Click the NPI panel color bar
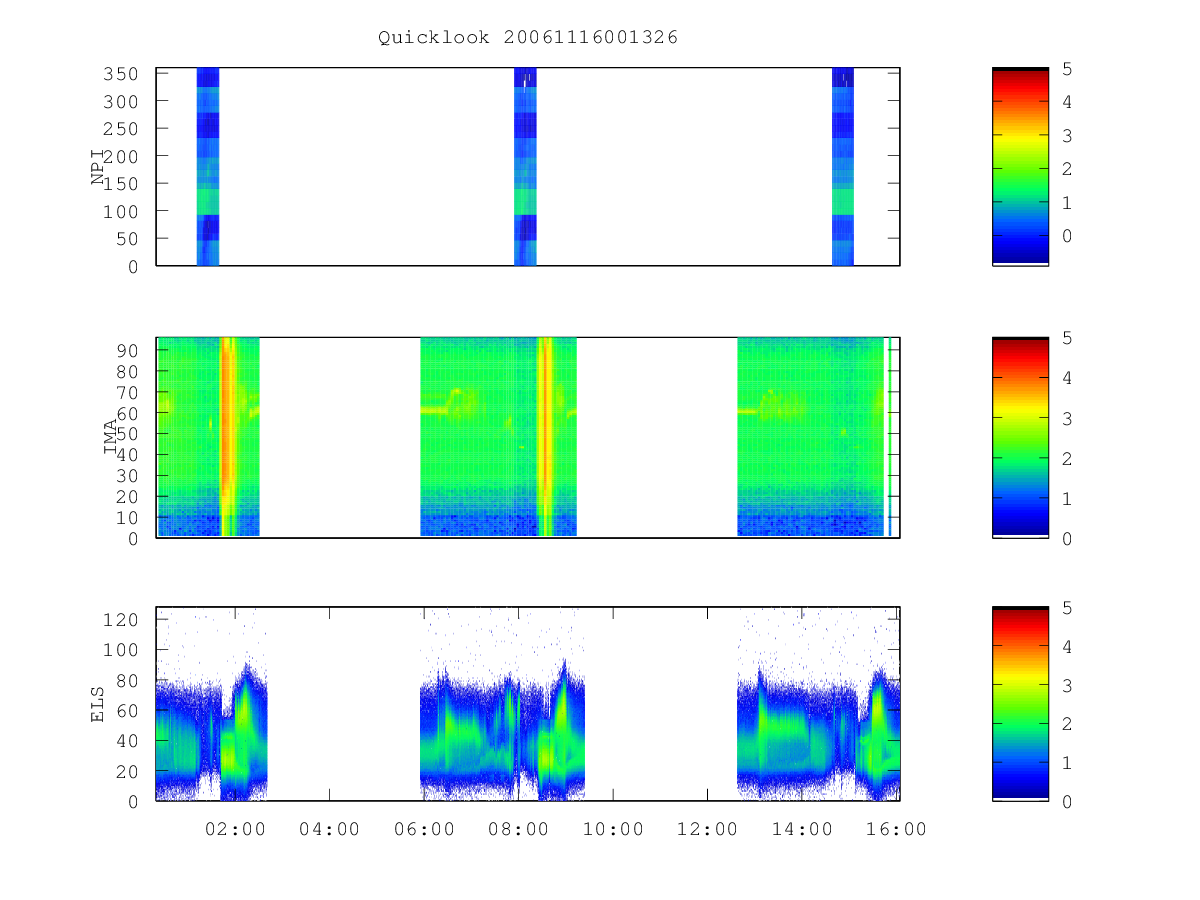 coord(1020,166)
